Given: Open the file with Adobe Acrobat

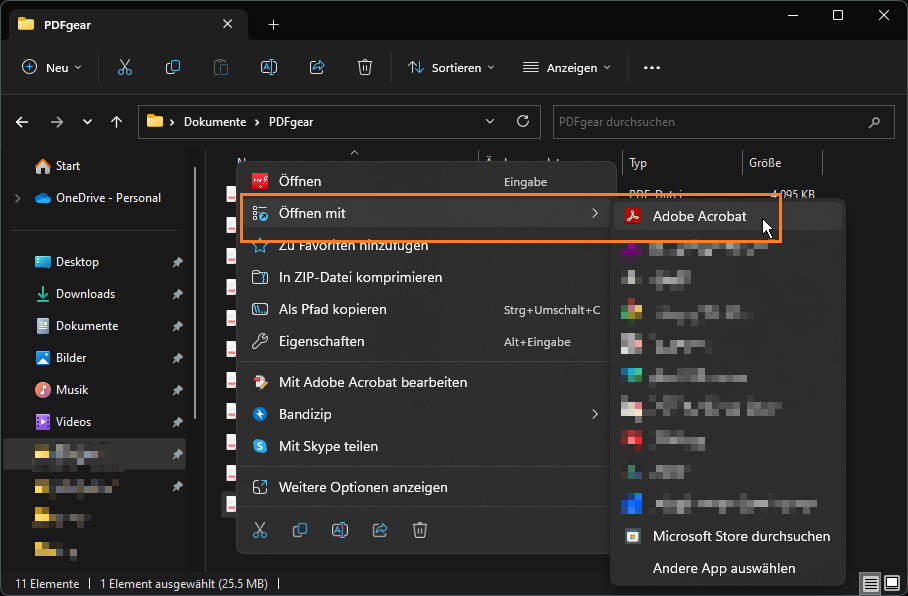Looking at the screenshot, I should point(700,216).
